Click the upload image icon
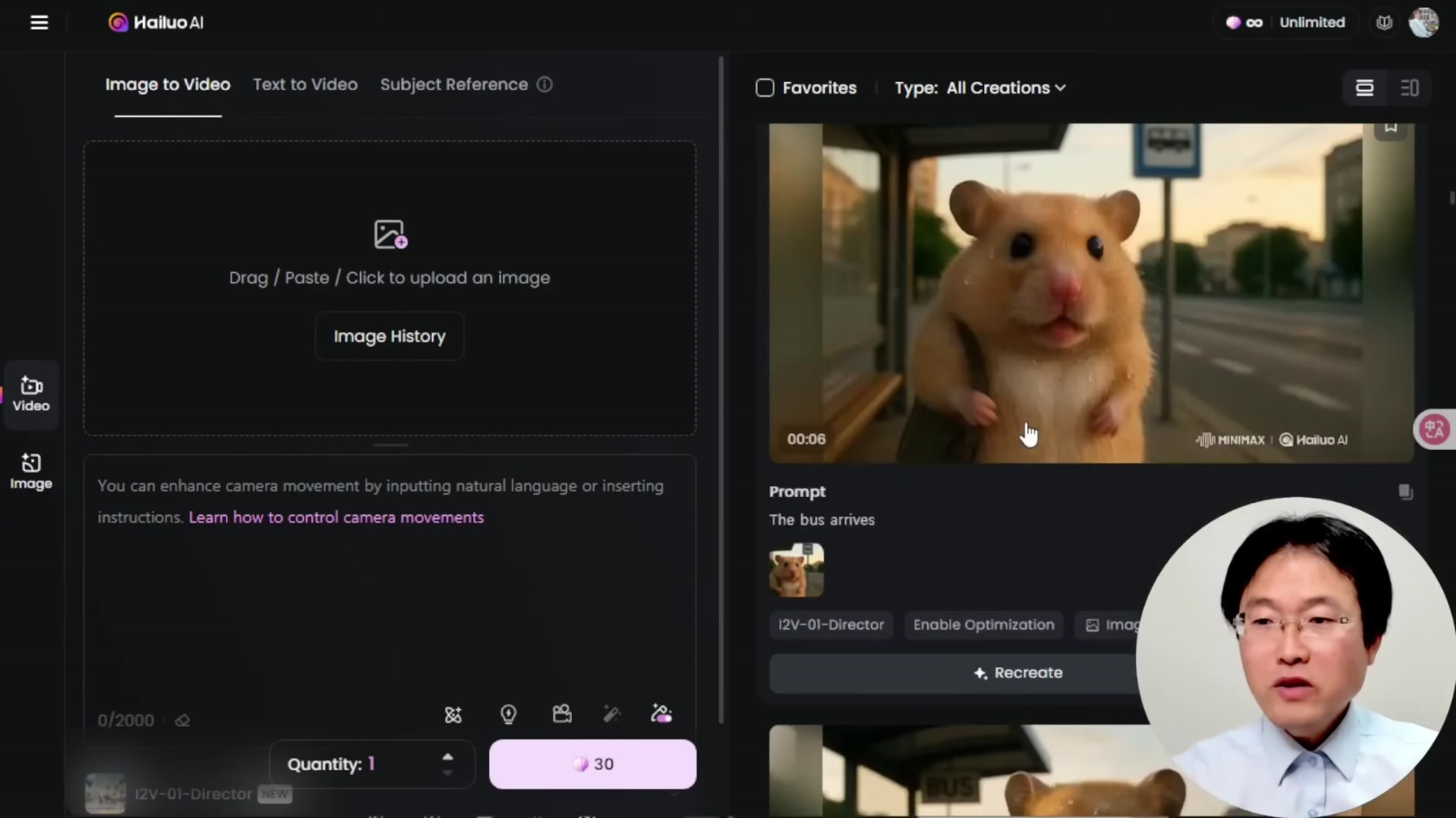This screenshot has width=1456, height=818. [390, 234]
